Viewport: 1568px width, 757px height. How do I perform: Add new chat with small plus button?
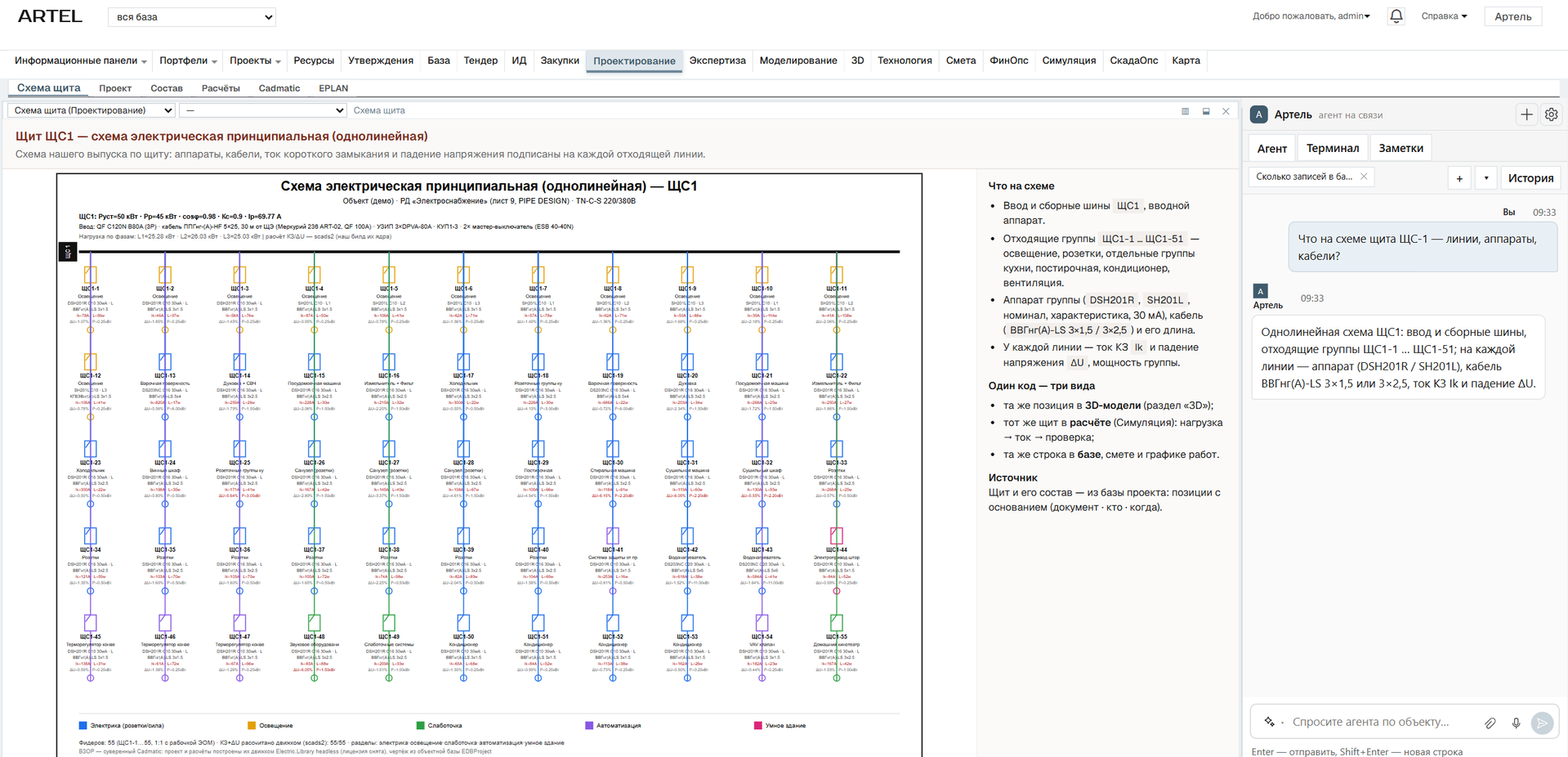click(x=1459, y=178)
